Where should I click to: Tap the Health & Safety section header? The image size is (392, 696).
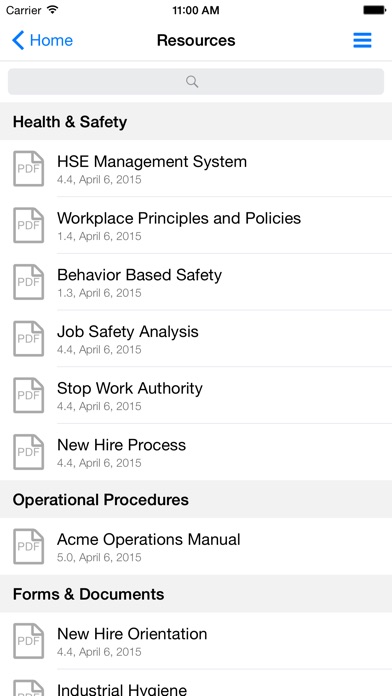click(x=196, y=121)
